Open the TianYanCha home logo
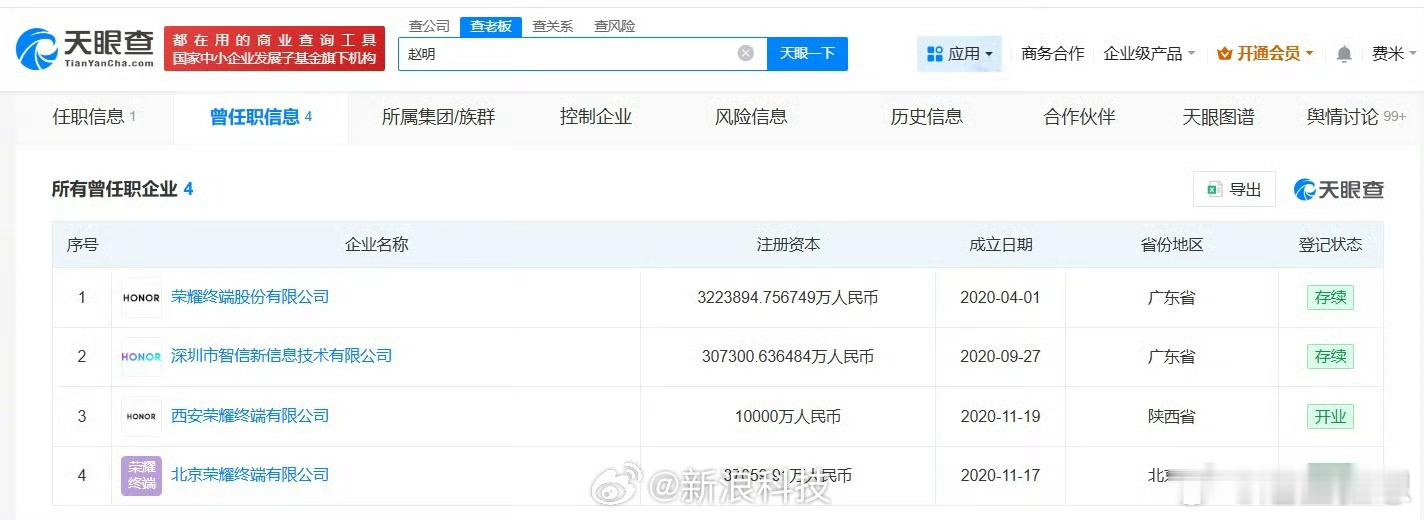1424x520 pixels. coord(85,48)
